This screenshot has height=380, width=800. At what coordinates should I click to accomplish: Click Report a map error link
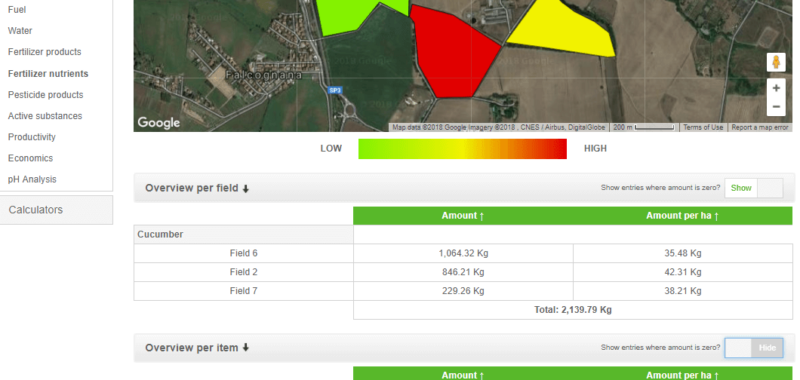point(760,128)
